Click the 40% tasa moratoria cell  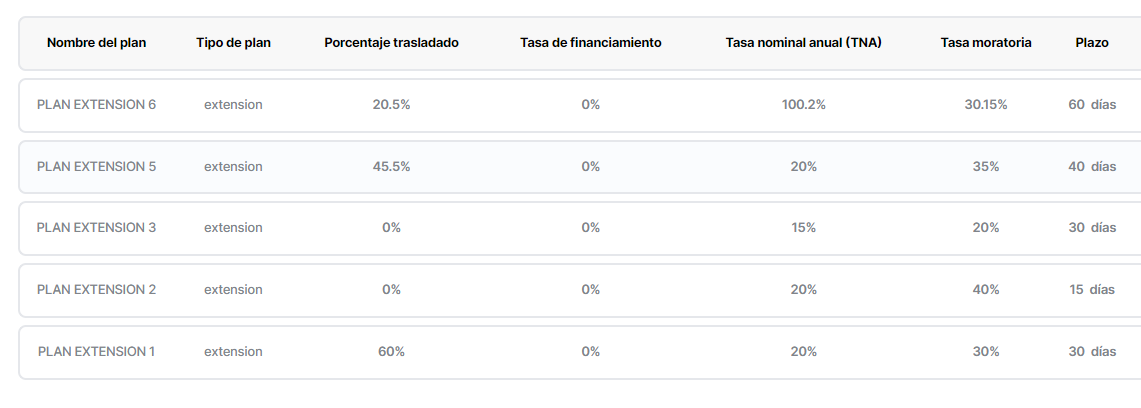[985, 290]
